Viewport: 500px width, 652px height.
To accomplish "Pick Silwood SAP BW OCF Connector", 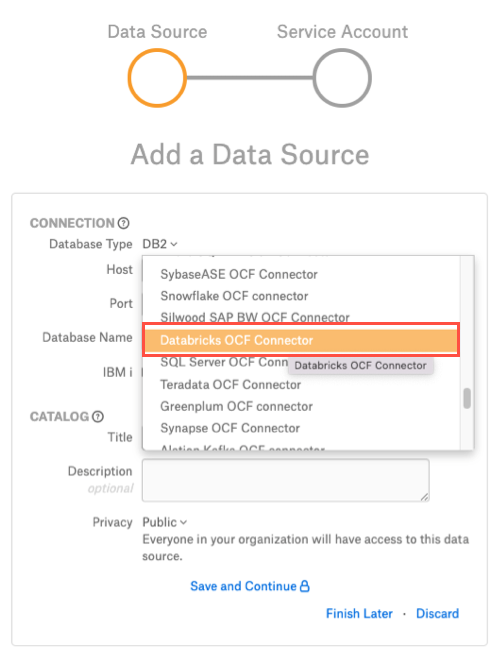I will tap(255, 317).
